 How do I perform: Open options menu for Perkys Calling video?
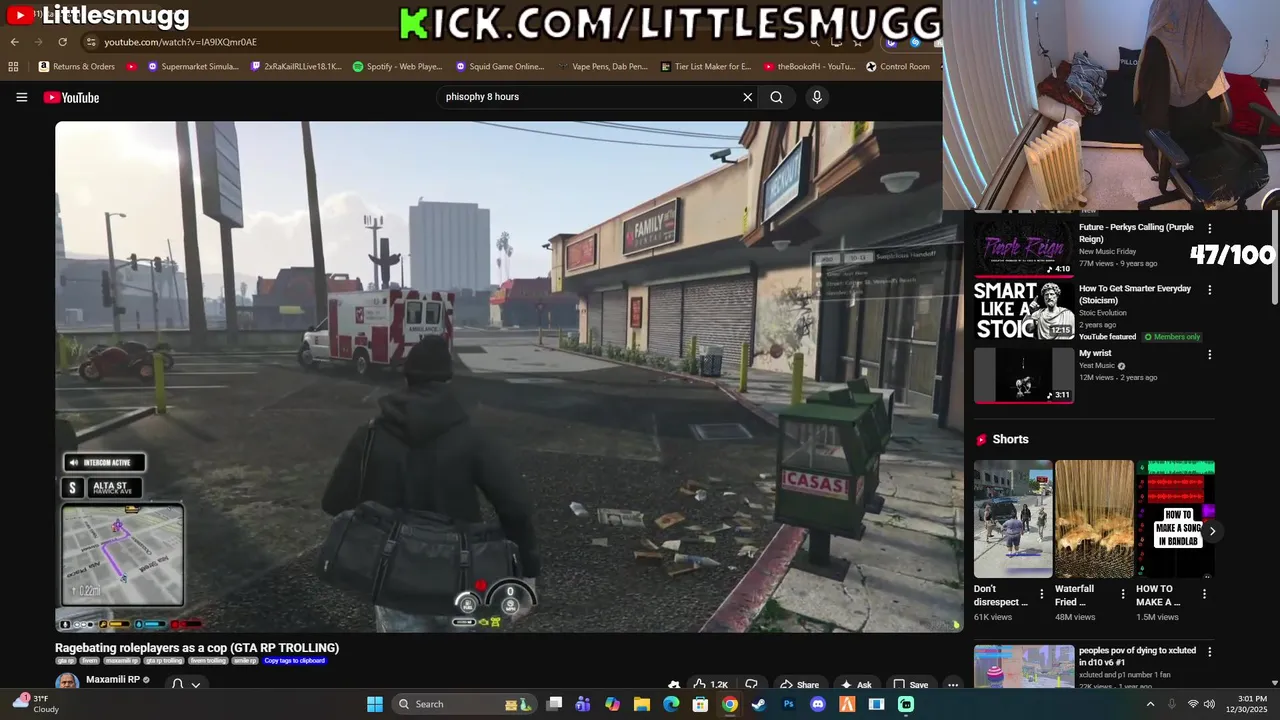click(x=1209, y=229)
